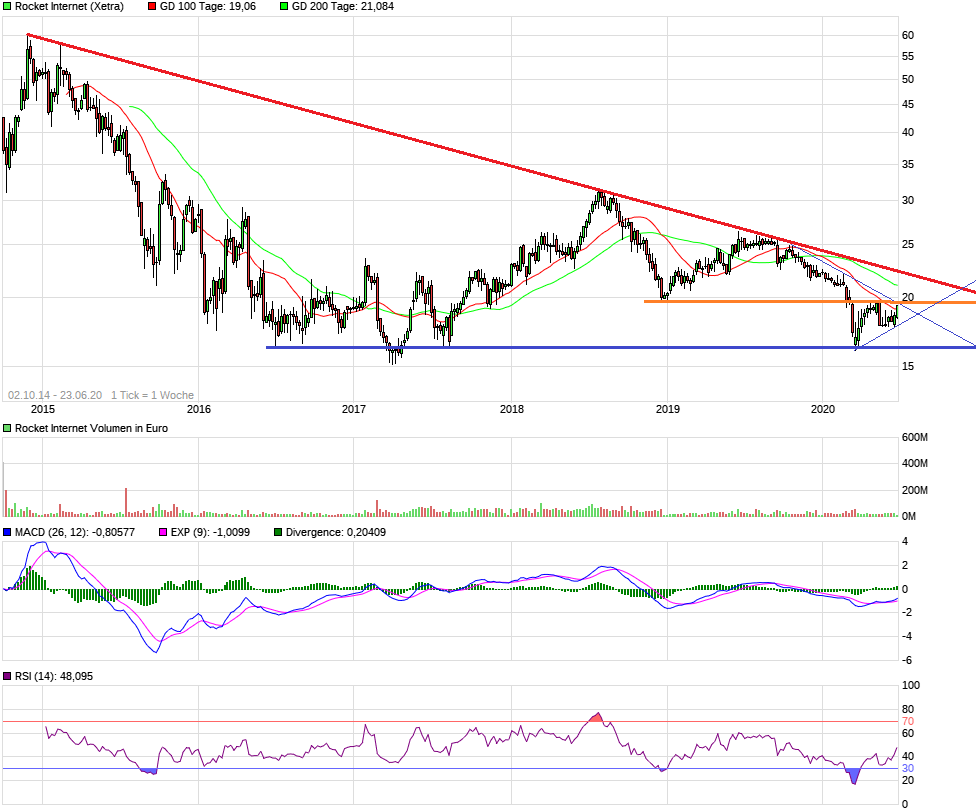
Task: Click the volume axis label 600M
Action: pyautogui.click(x=914, y=438)
